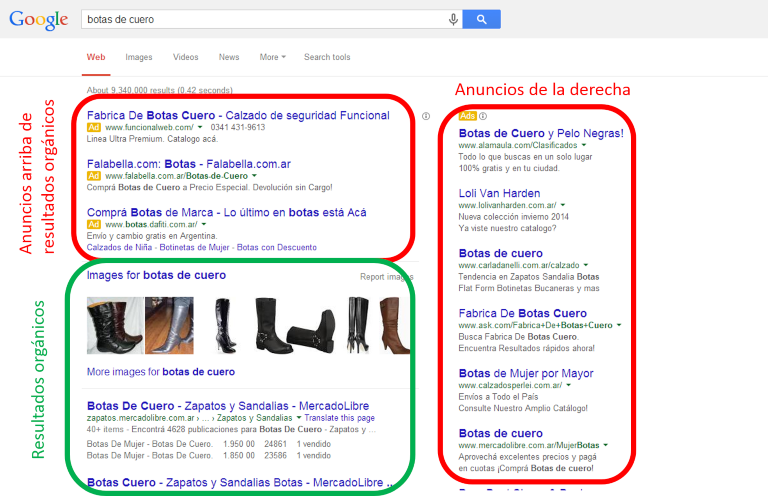
Task: Click 'Todo lo que buscas en un solo lugar' text
Action: point(526,157)
